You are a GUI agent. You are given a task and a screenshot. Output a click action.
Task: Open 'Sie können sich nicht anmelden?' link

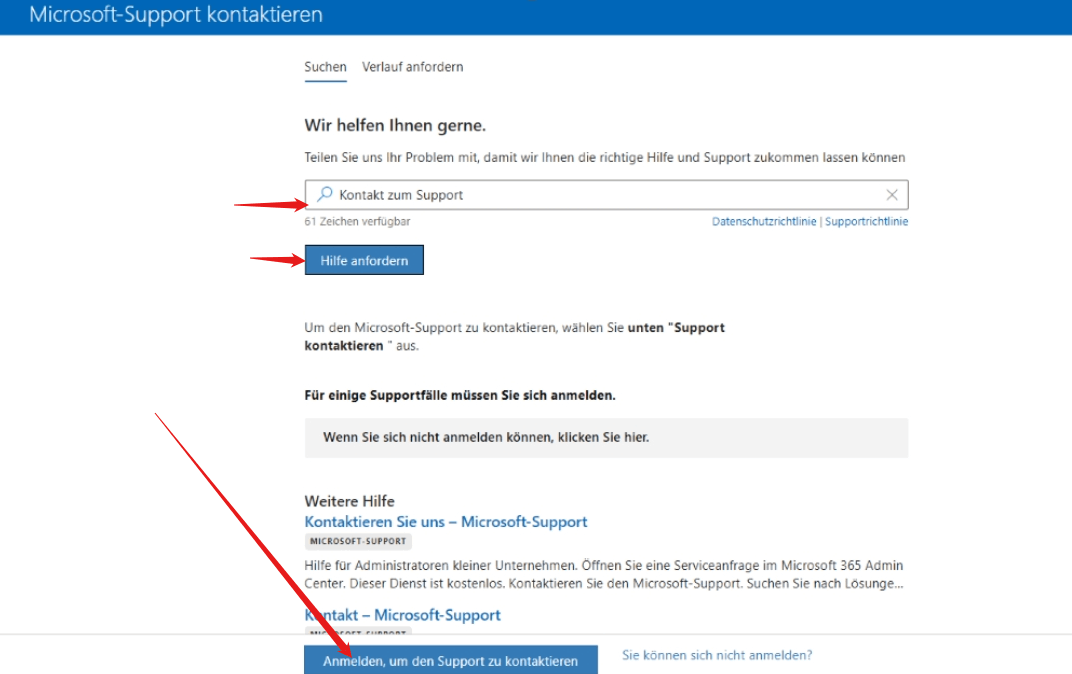click(717, 655)
